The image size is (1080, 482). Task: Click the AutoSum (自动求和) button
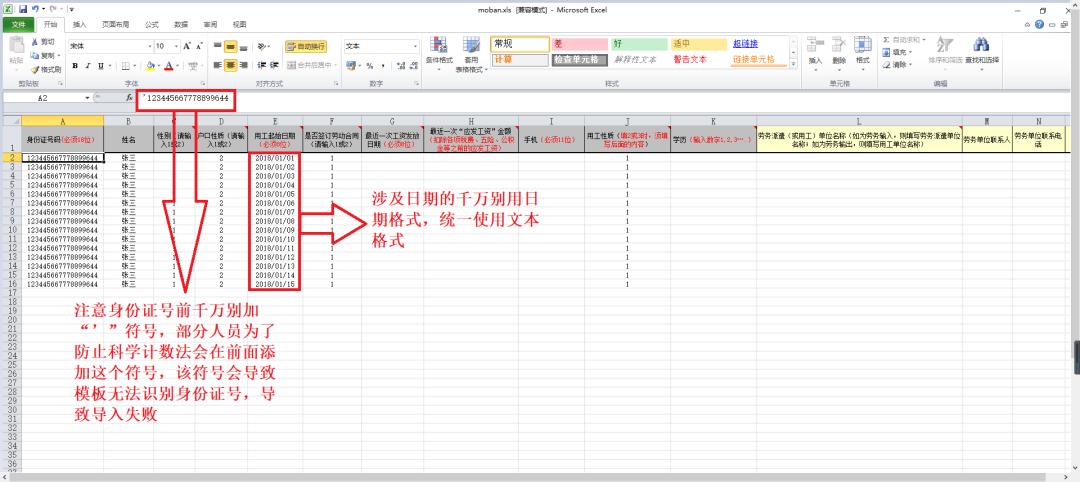point(902,39)
